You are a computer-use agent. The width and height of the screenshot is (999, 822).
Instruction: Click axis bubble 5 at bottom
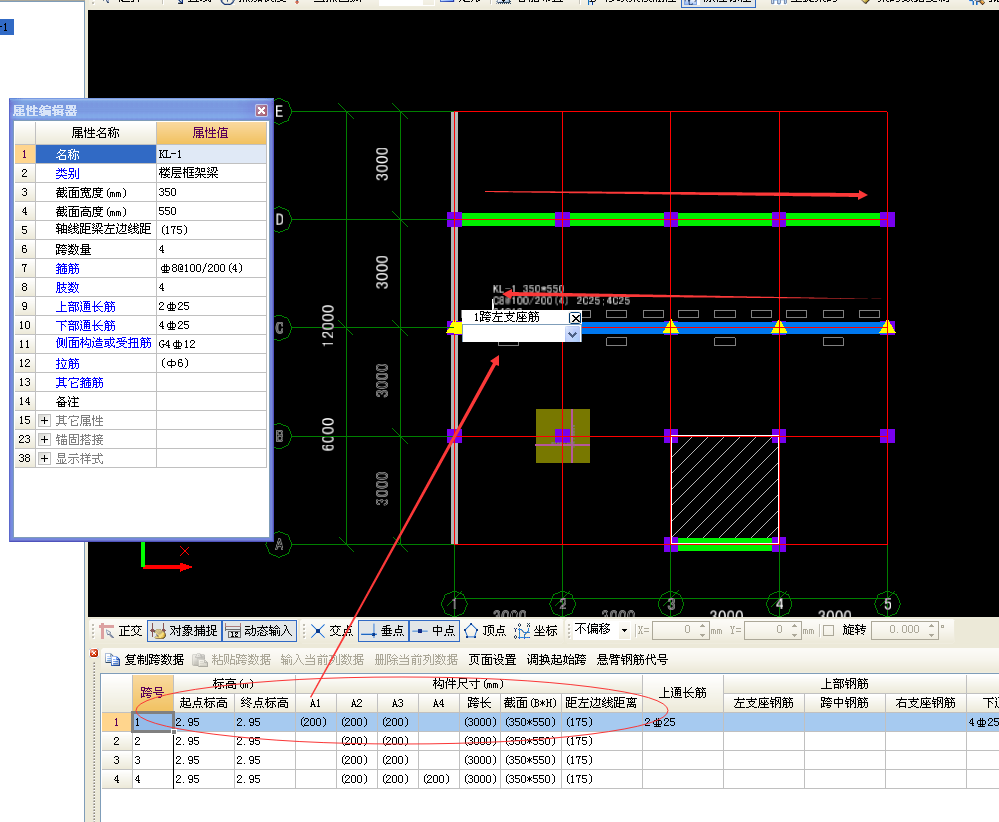888,603
